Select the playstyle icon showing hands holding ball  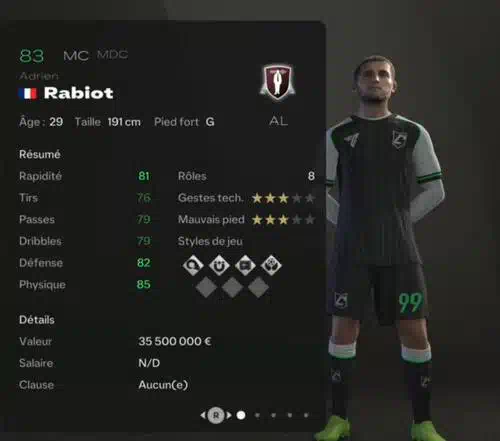pyautogui.click(x=271, y=265)
